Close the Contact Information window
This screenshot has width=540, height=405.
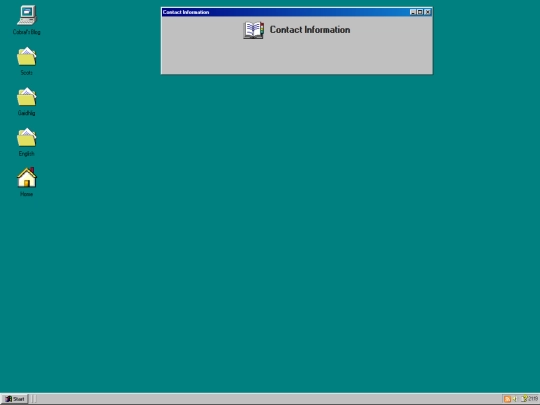427,12
